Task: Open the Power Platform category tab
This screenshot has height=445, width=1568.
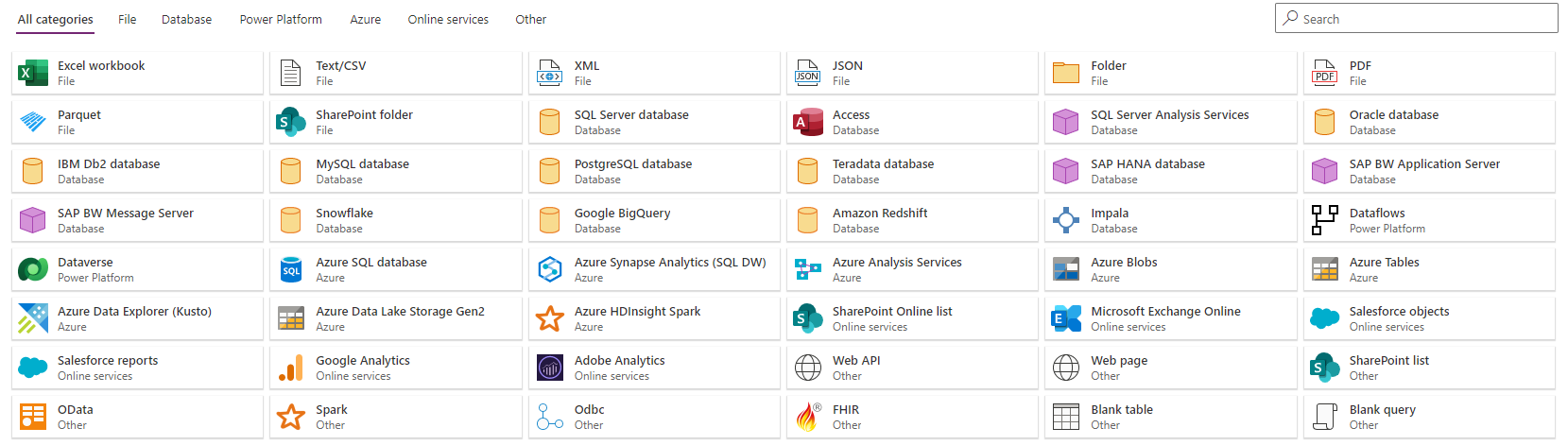Action: coord(281,19)
